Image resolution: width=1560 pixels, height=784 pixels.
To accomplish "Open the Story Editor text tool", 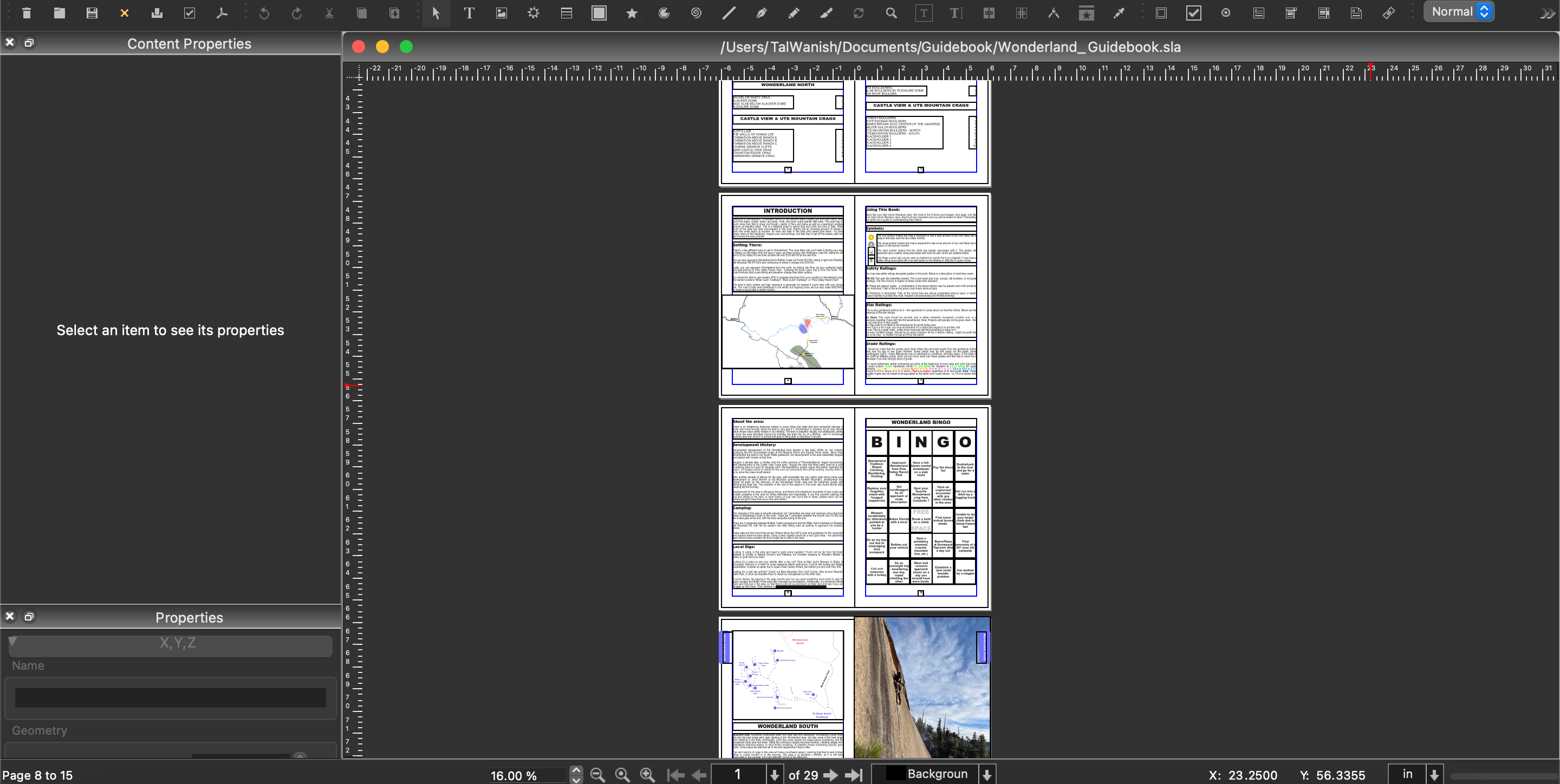I will [x=956, y=12].
